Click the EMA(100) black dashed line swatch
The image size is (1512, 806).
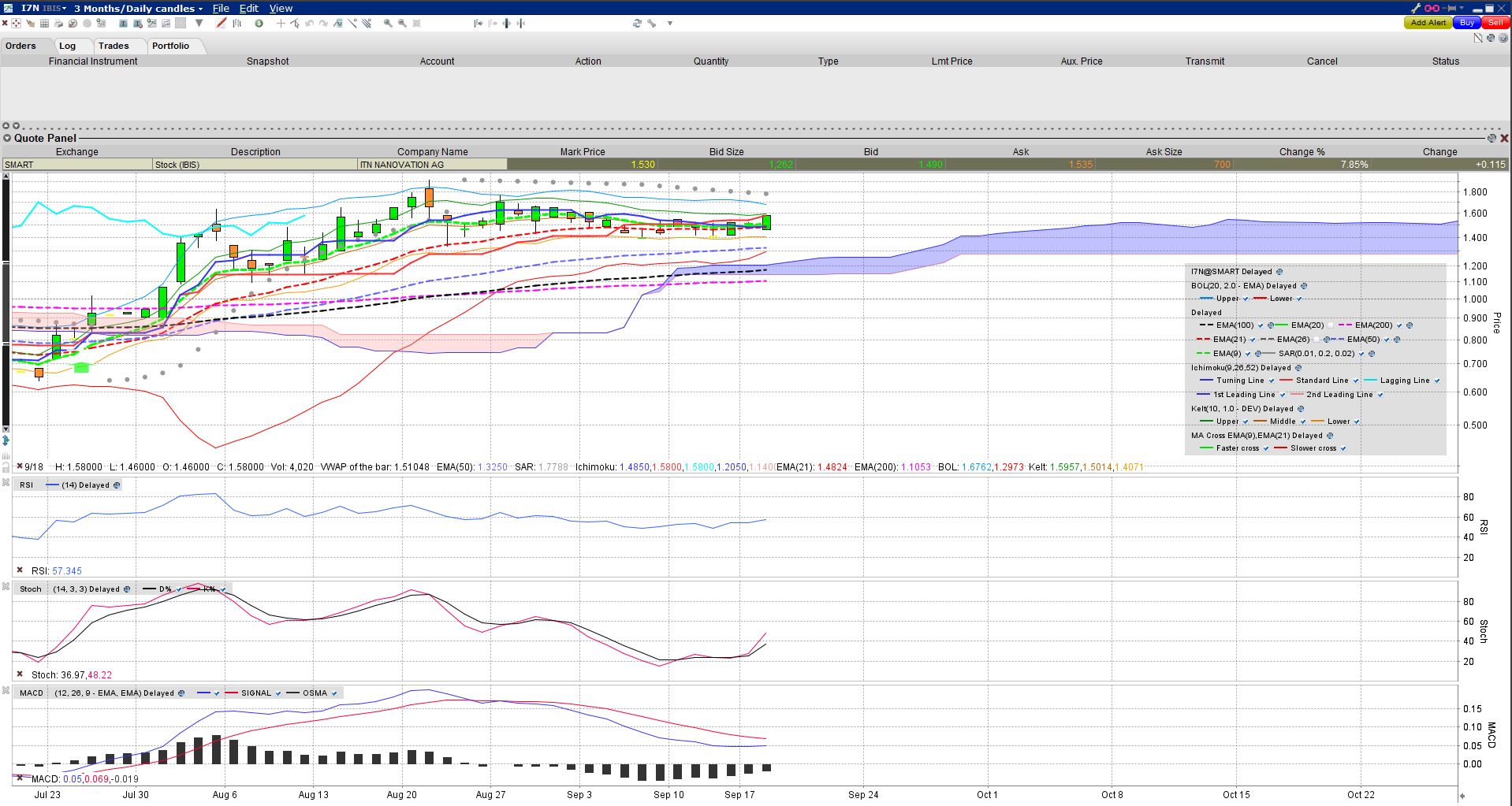coord(1206,325)
